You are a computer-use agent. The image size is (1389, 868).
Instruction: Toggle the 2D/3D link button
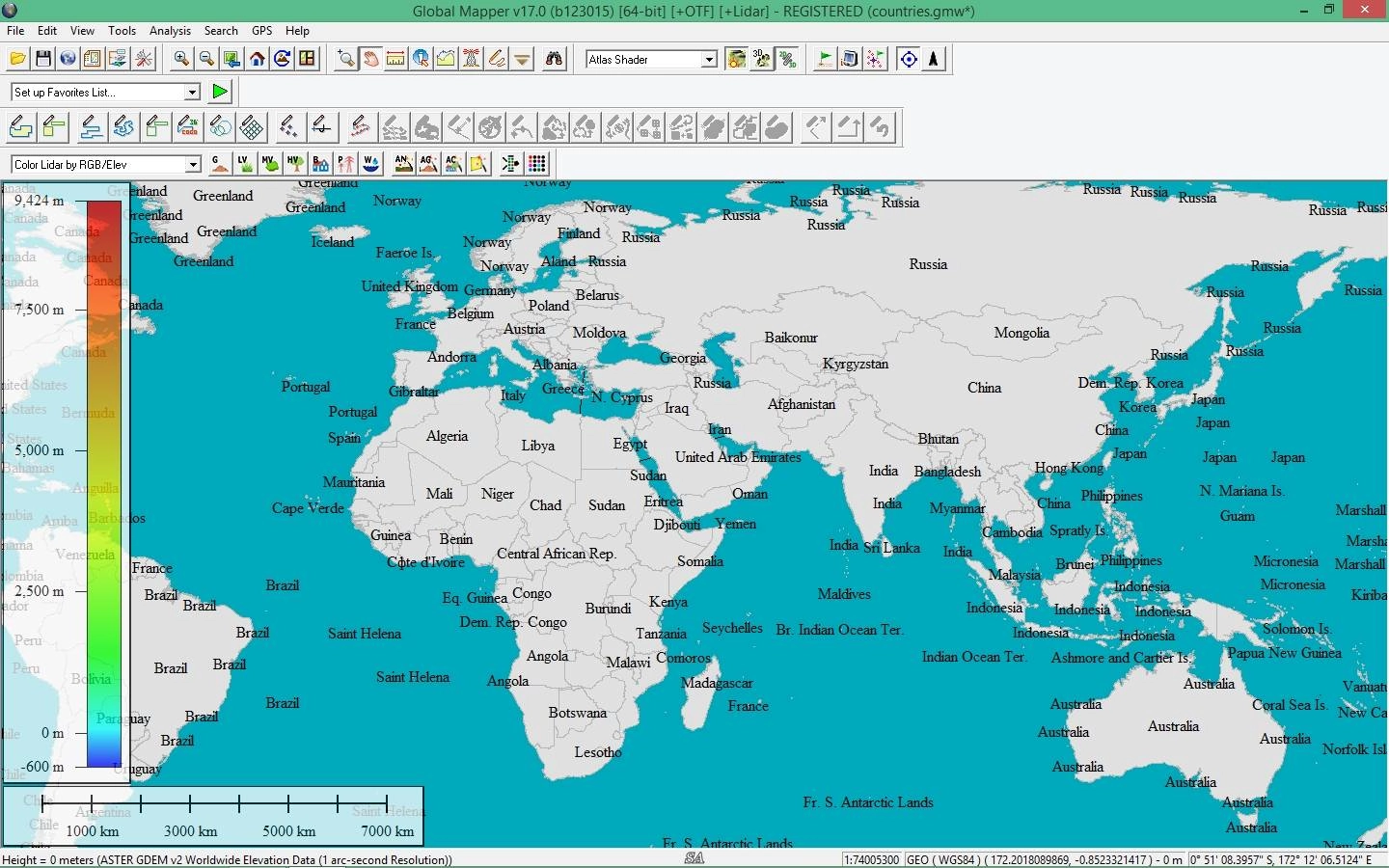787,59
